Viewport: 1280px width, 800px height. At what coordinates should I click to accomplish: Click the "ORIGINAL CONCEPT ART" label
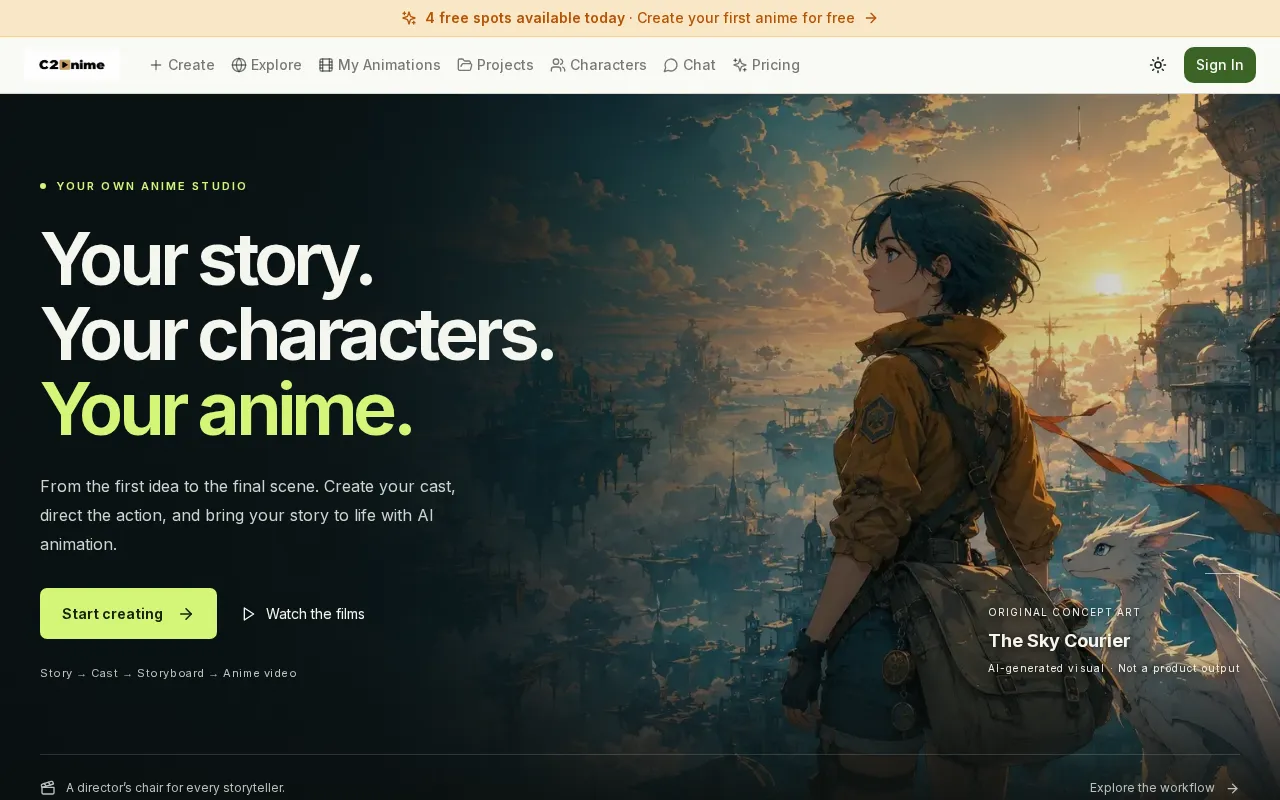(1064, 612)
